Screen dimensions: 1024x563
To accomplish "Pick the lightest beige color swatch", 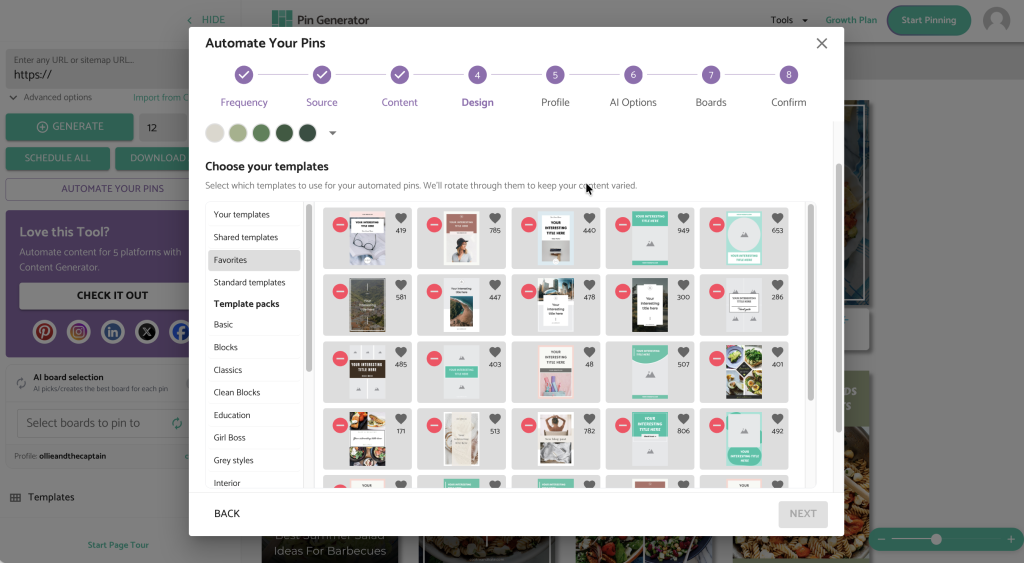I will click(215, 133).
